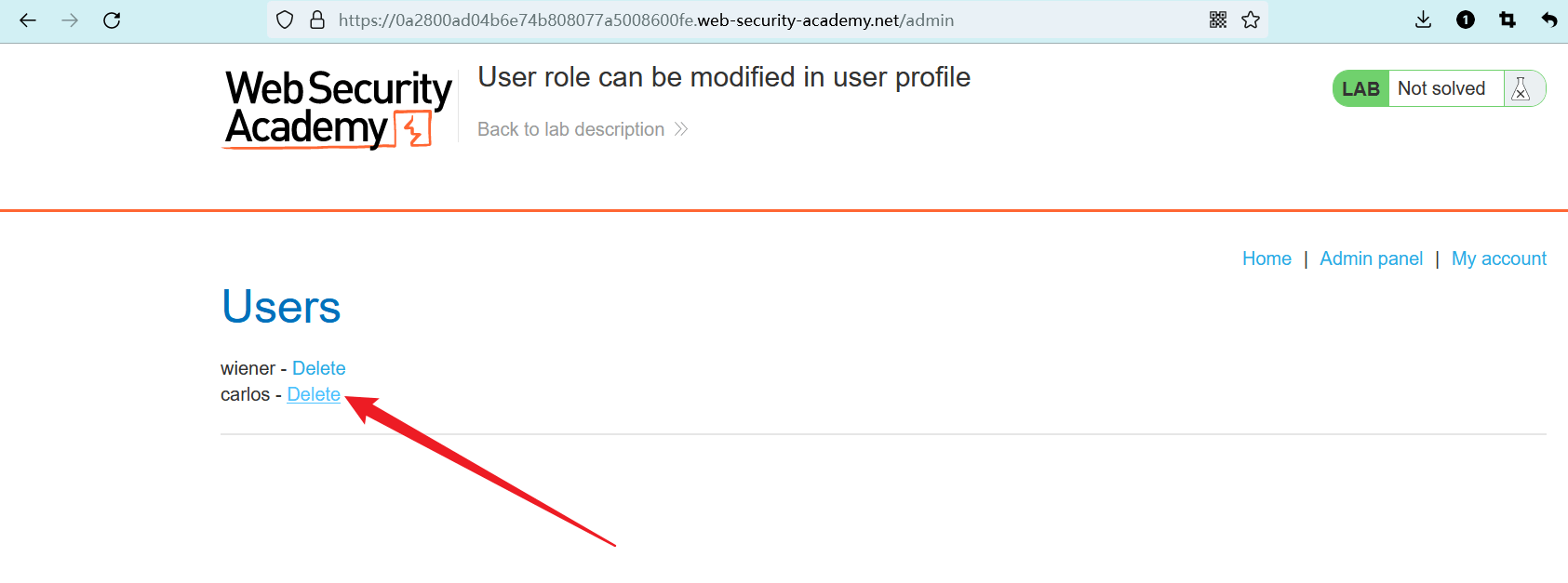
Task: Open the downloads panel
Action: (1423, 20)
